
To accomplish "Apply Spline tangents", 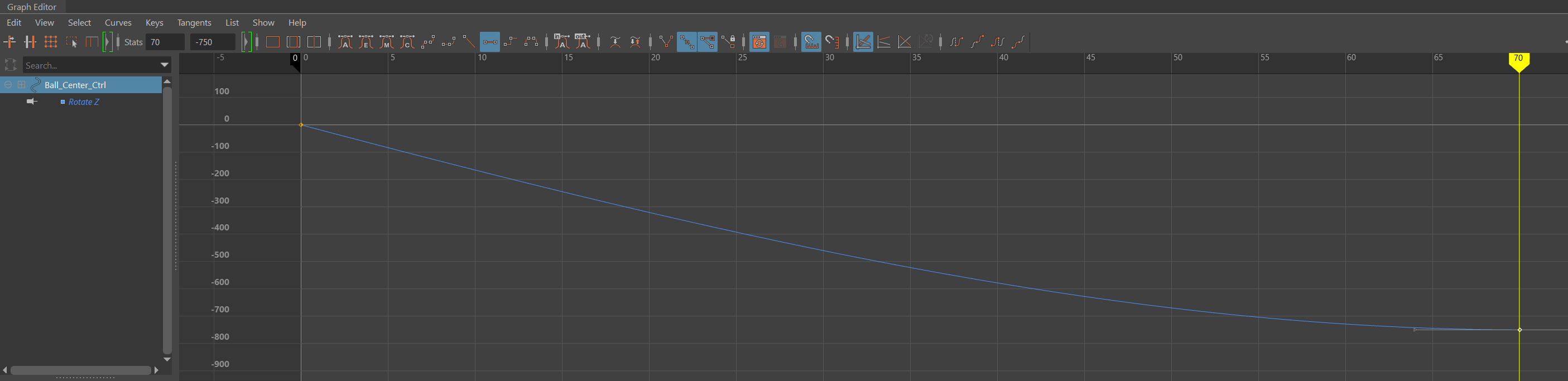I will (x=428, y=42).
